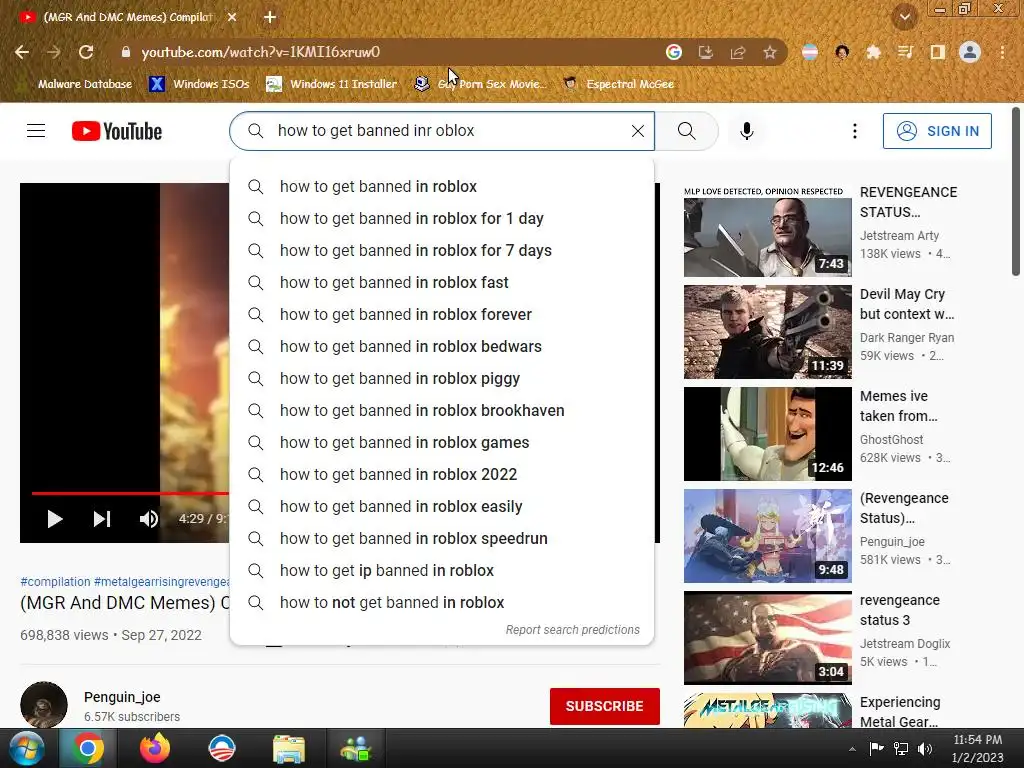Choose suggestion 'how to get banned in roblox'
Viewport: 1024px width, 768px height.
point(441,187)
